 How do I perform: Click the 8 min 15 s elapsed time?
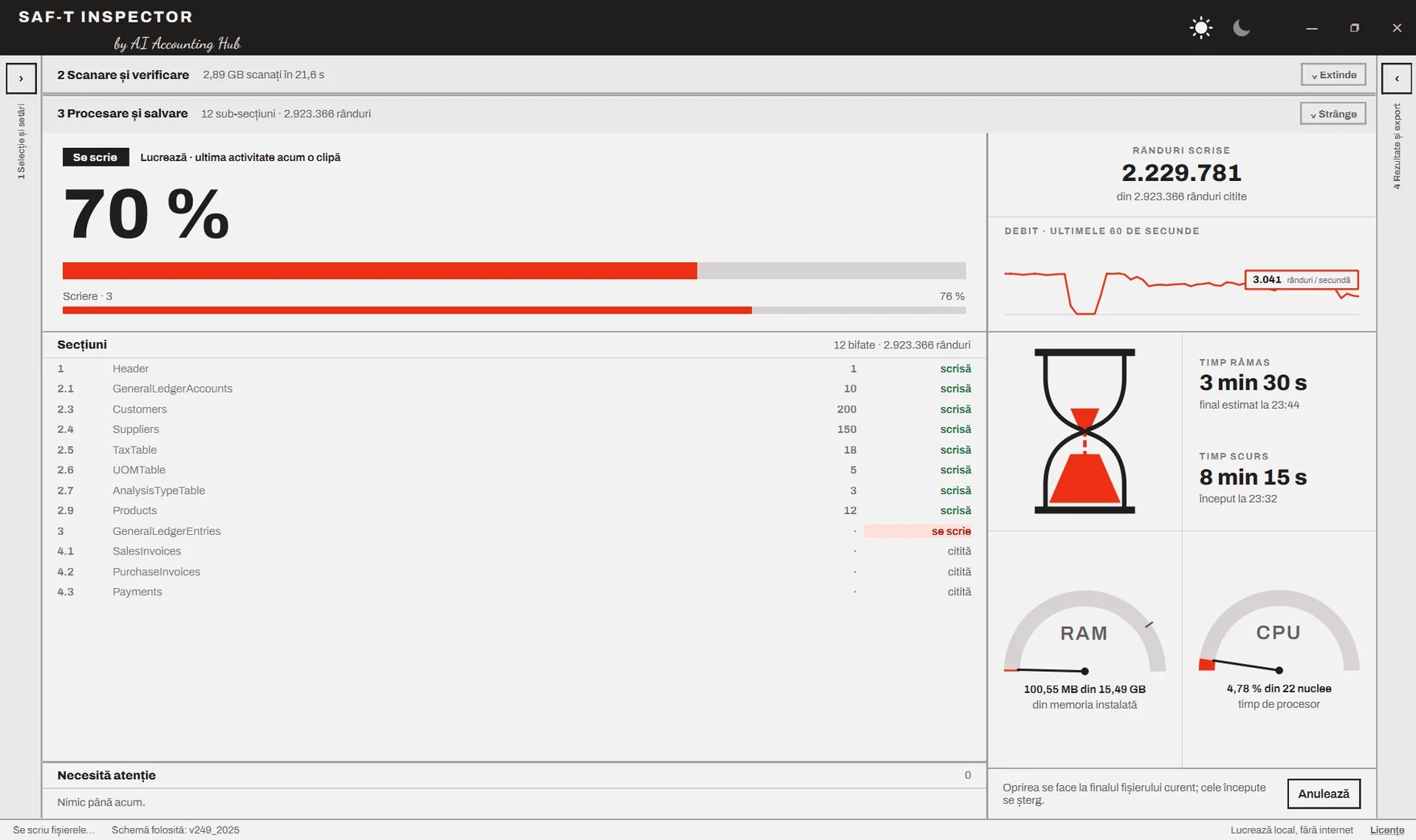coord(1253,476)
